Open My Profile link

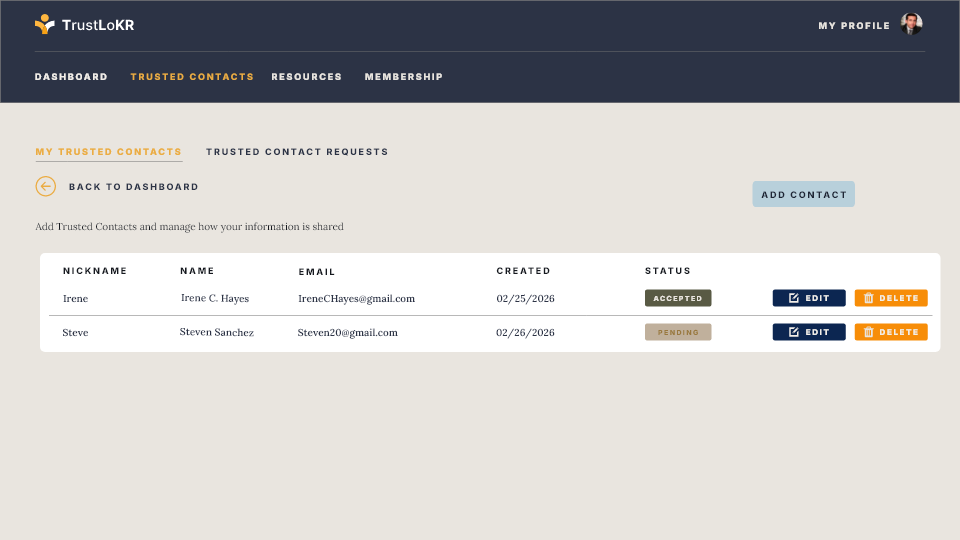coord(854,26)
